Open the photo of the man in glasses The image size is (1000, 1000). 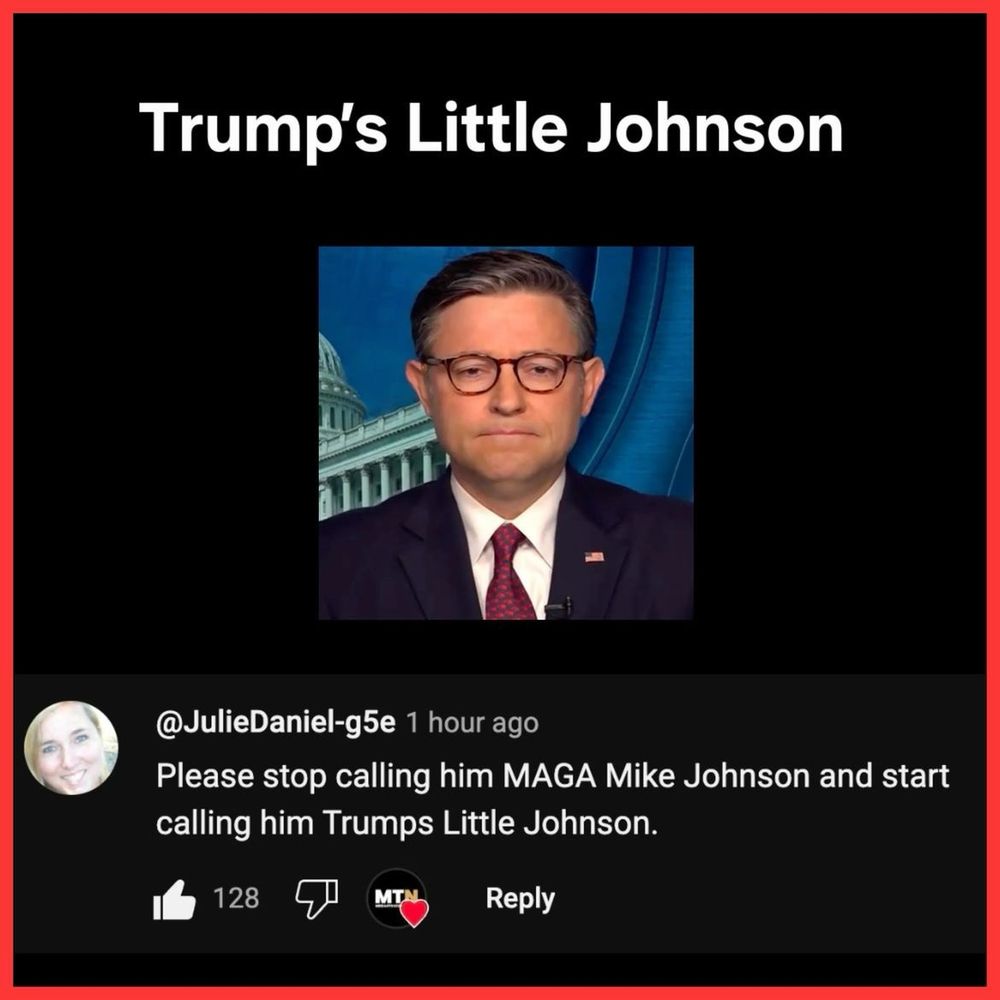click(x=506, y=432)
